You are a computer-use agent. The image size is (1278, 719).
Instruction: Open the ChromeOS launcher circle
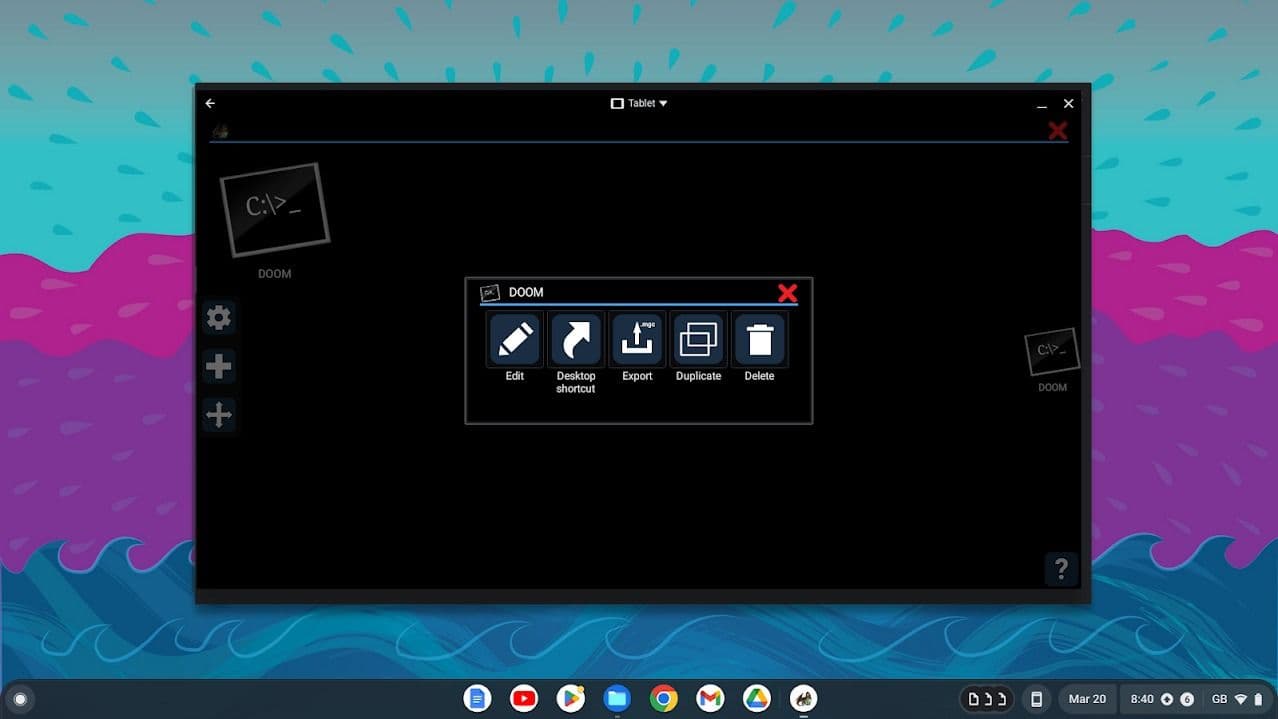coord(21,698)
